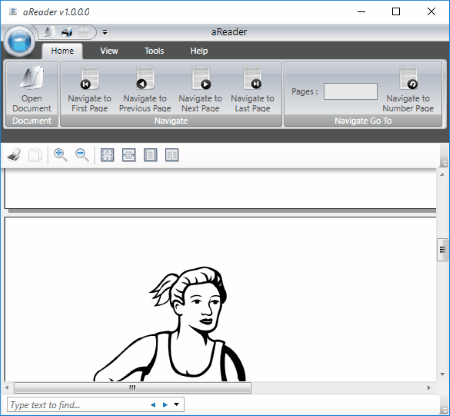The image size is (450, 416).
Task: Switch to the Home ribbon tab
Action: click(62, 51)
